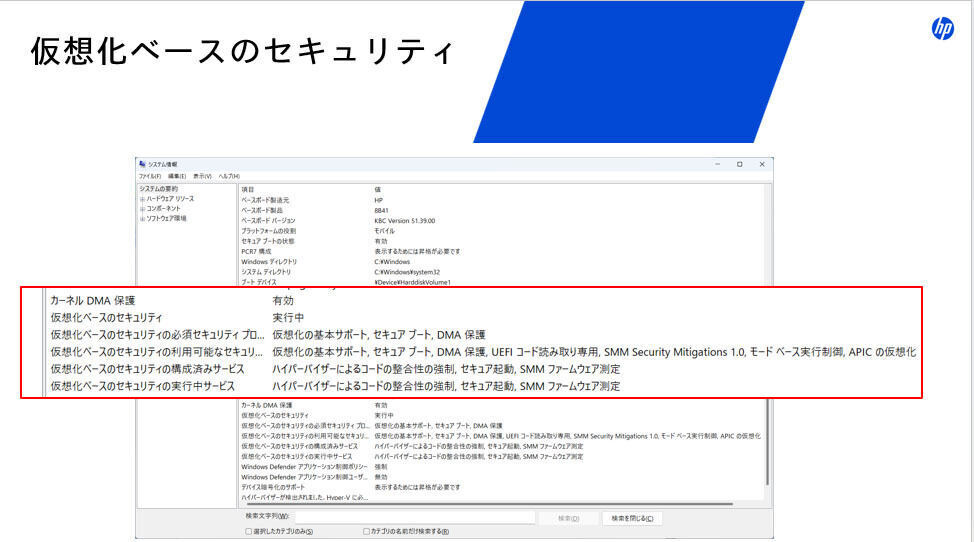Image resolution: width=974 pixels, height=542 pixels.
Task: Click the 検索を閉じる(C) button
Action: coord(632,518)
